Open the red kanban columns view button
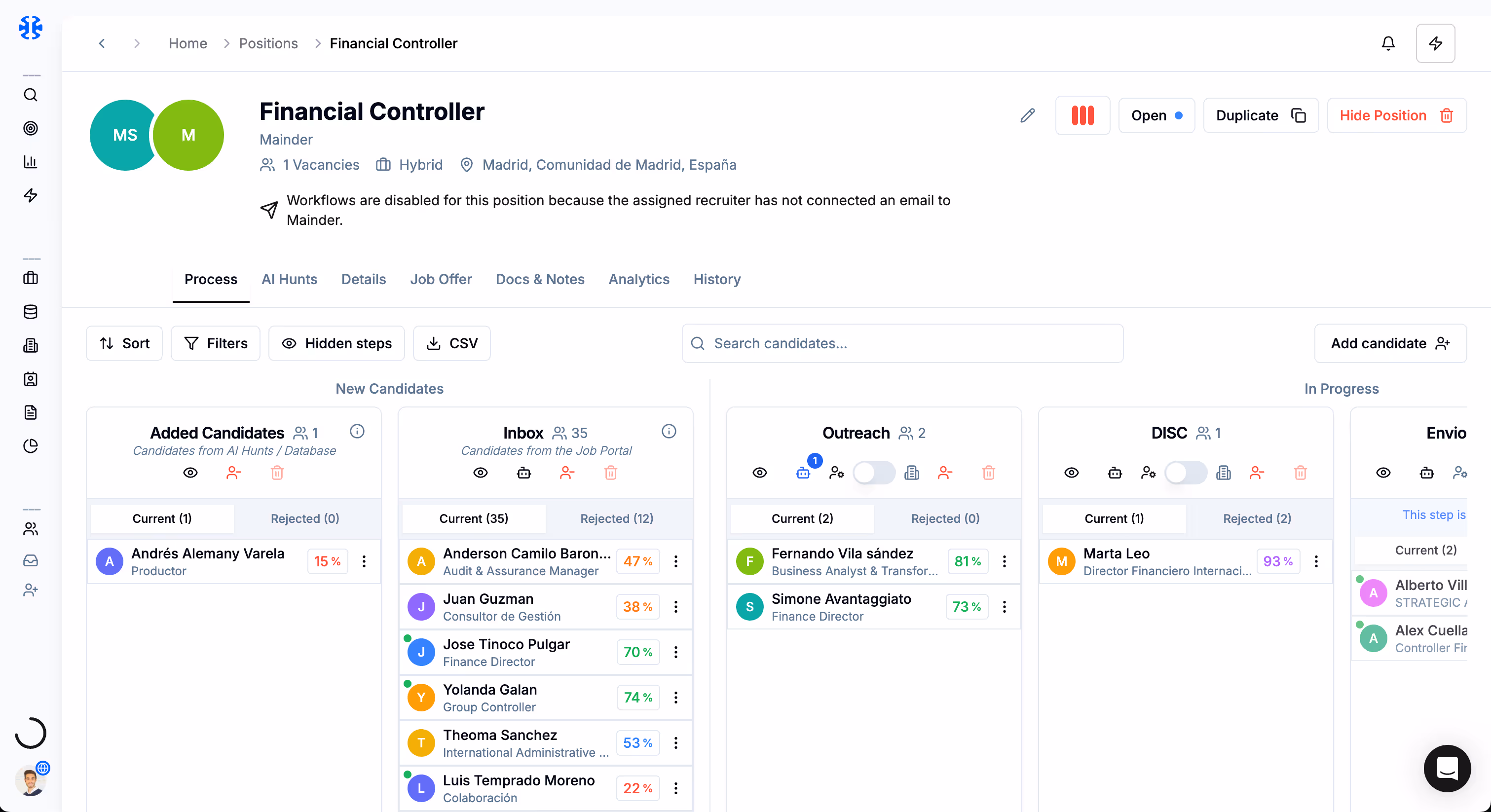 (1082, 116)
